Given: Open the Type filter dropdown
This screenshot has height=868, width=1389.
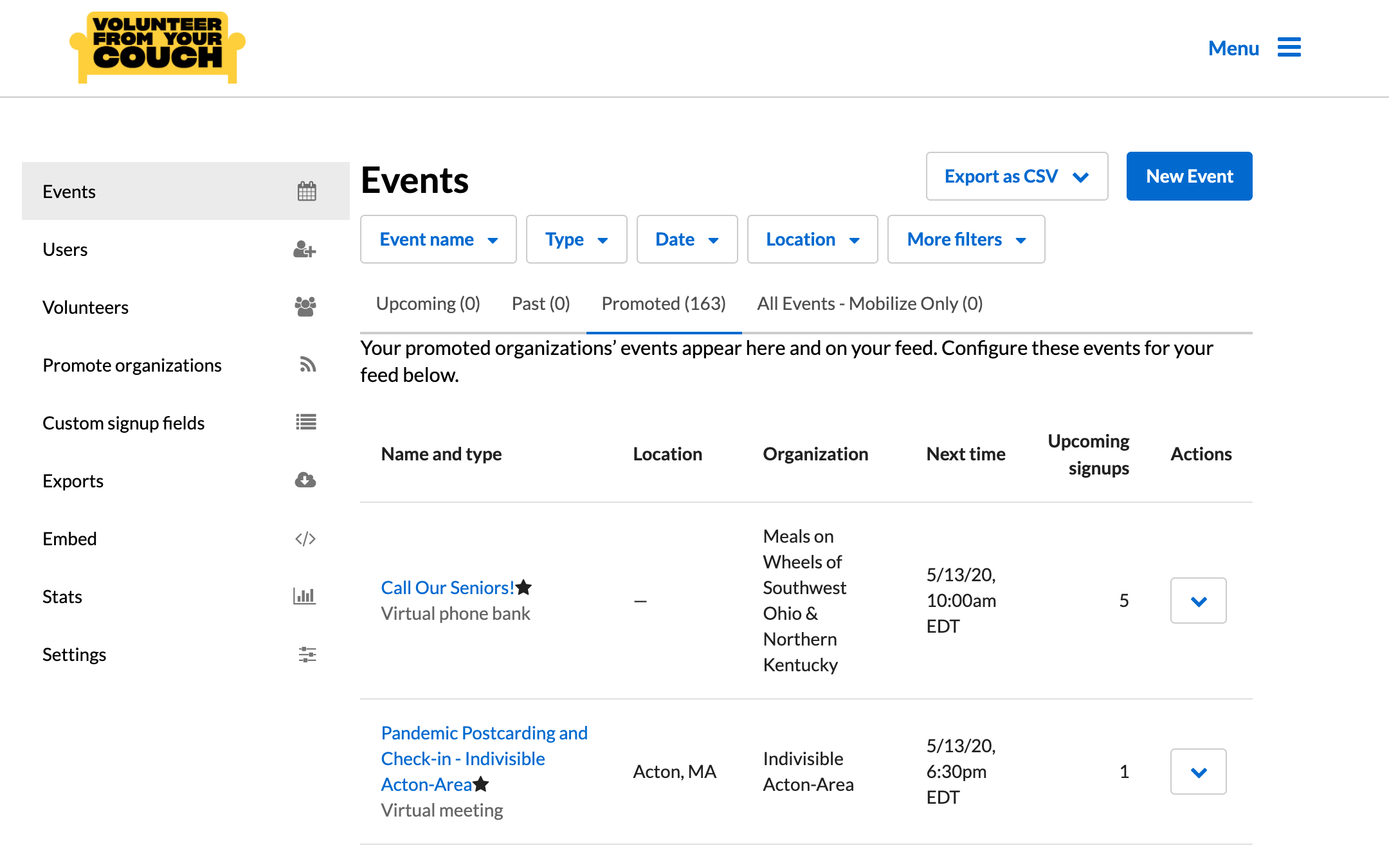Looking at the screenshot, I should pyautogui.click(x=576, y=239).
